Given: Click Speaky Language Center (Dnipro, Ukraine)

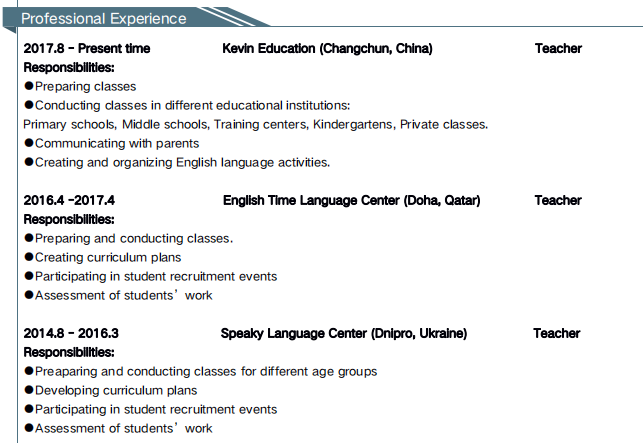Looking at the screenshot, I should (x=344, y=333).
